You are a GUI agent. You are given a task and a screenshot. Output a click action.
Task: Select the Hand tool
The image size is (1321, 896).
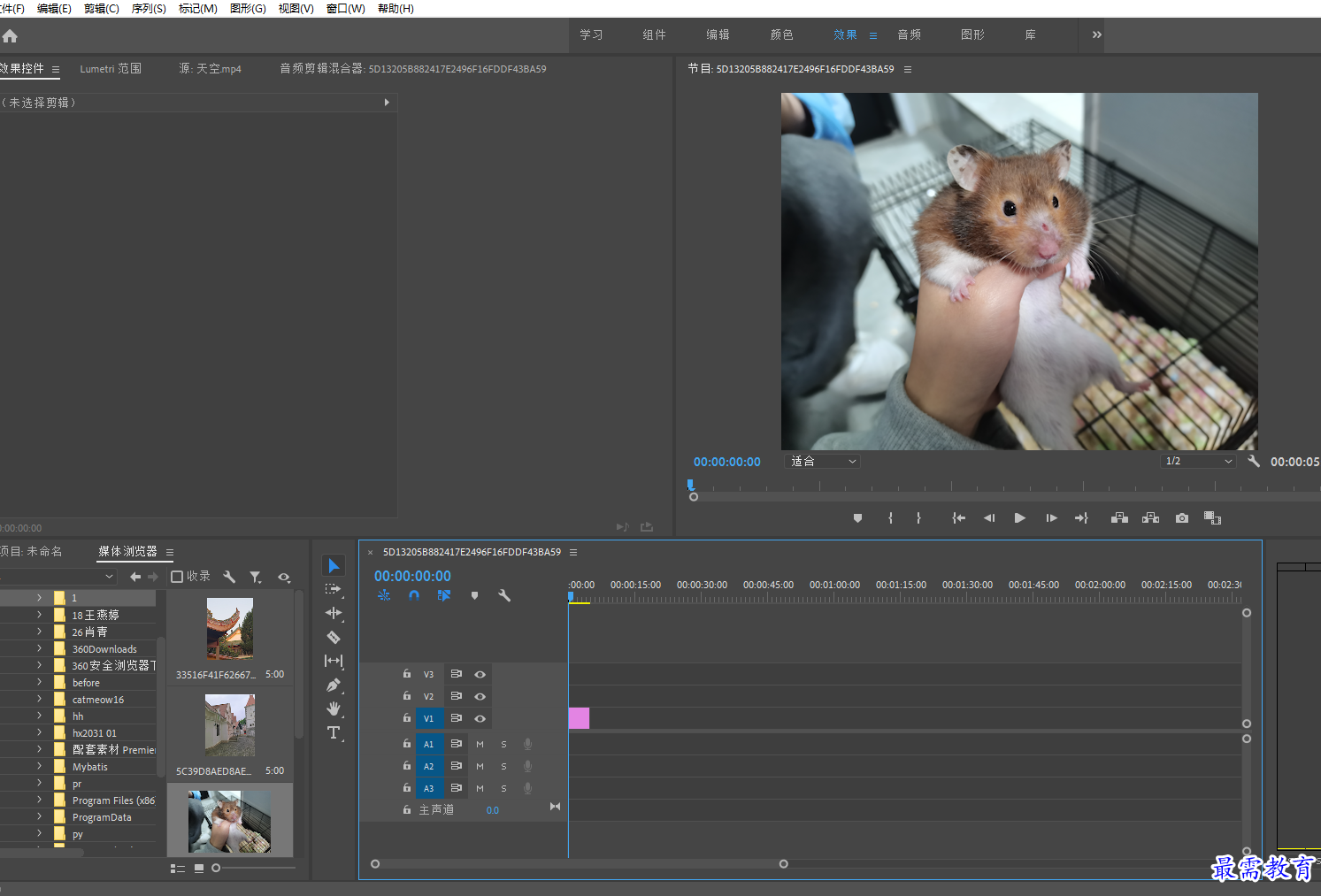334,708
